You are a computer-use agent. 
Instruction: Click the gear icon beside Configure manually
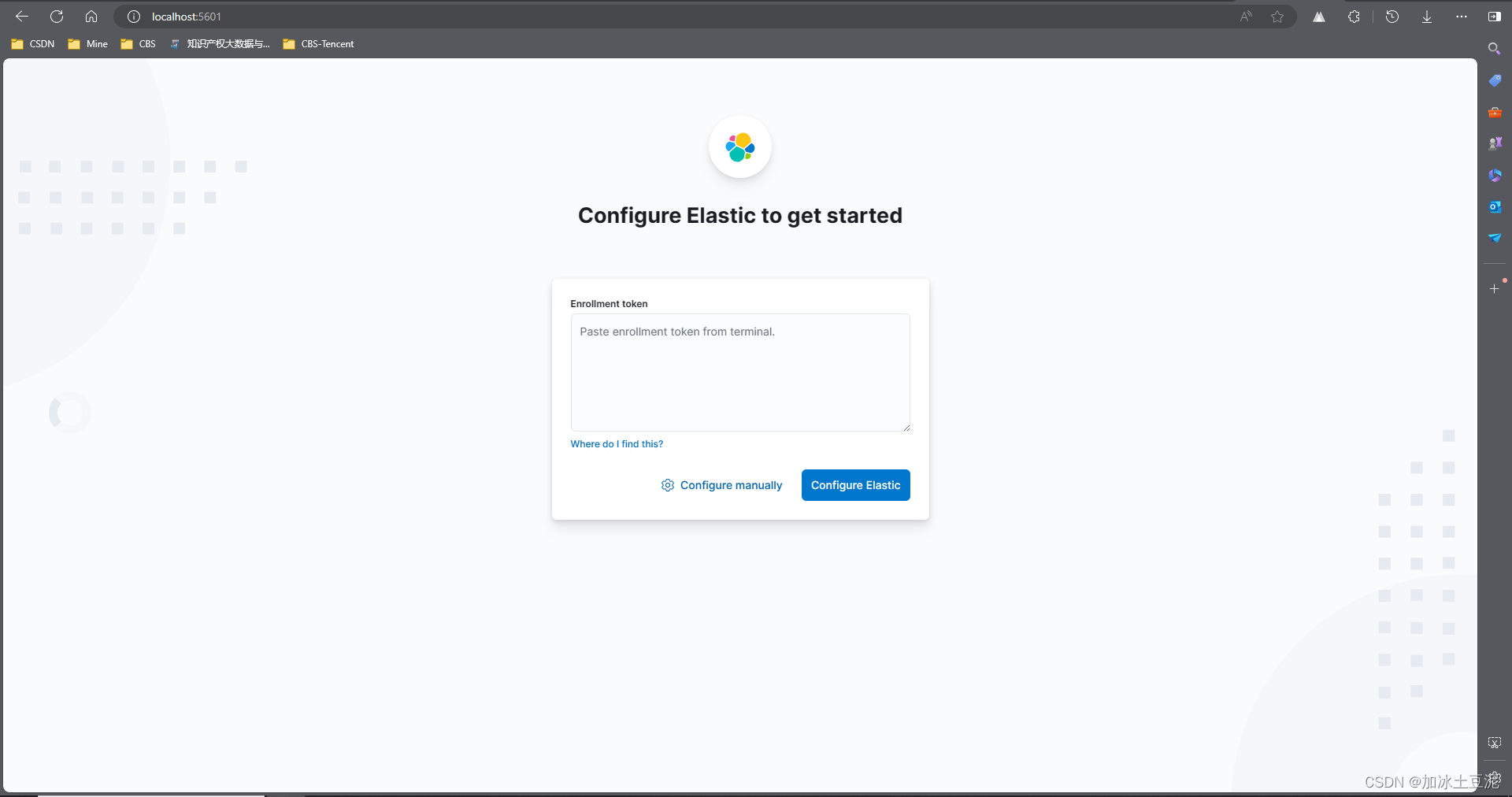668,485
